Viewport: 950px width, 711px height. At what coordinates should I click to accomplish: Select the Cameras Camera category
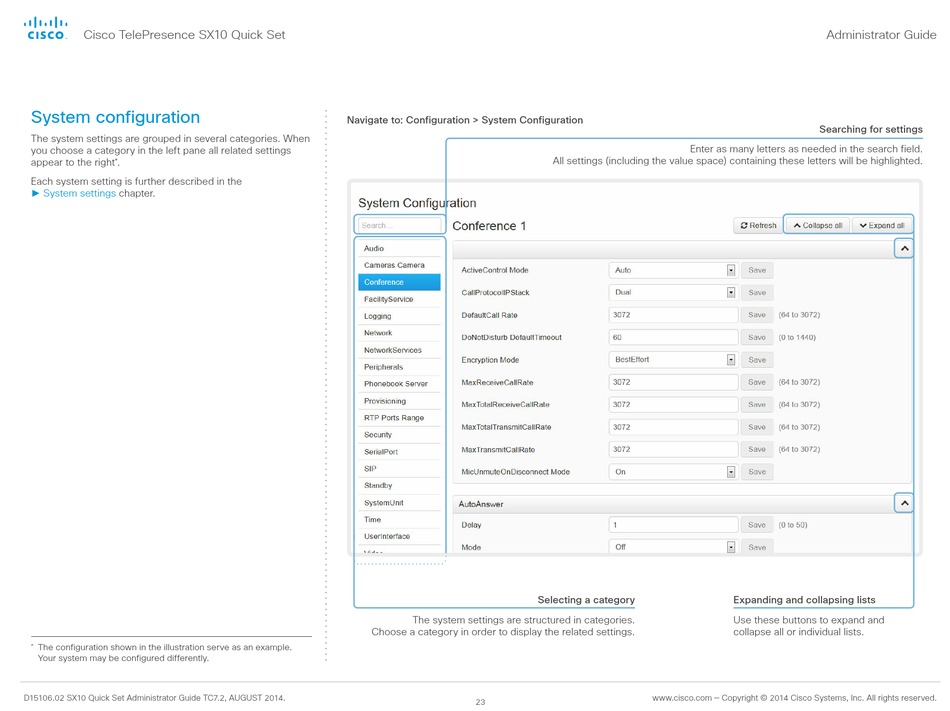[399, 265]
